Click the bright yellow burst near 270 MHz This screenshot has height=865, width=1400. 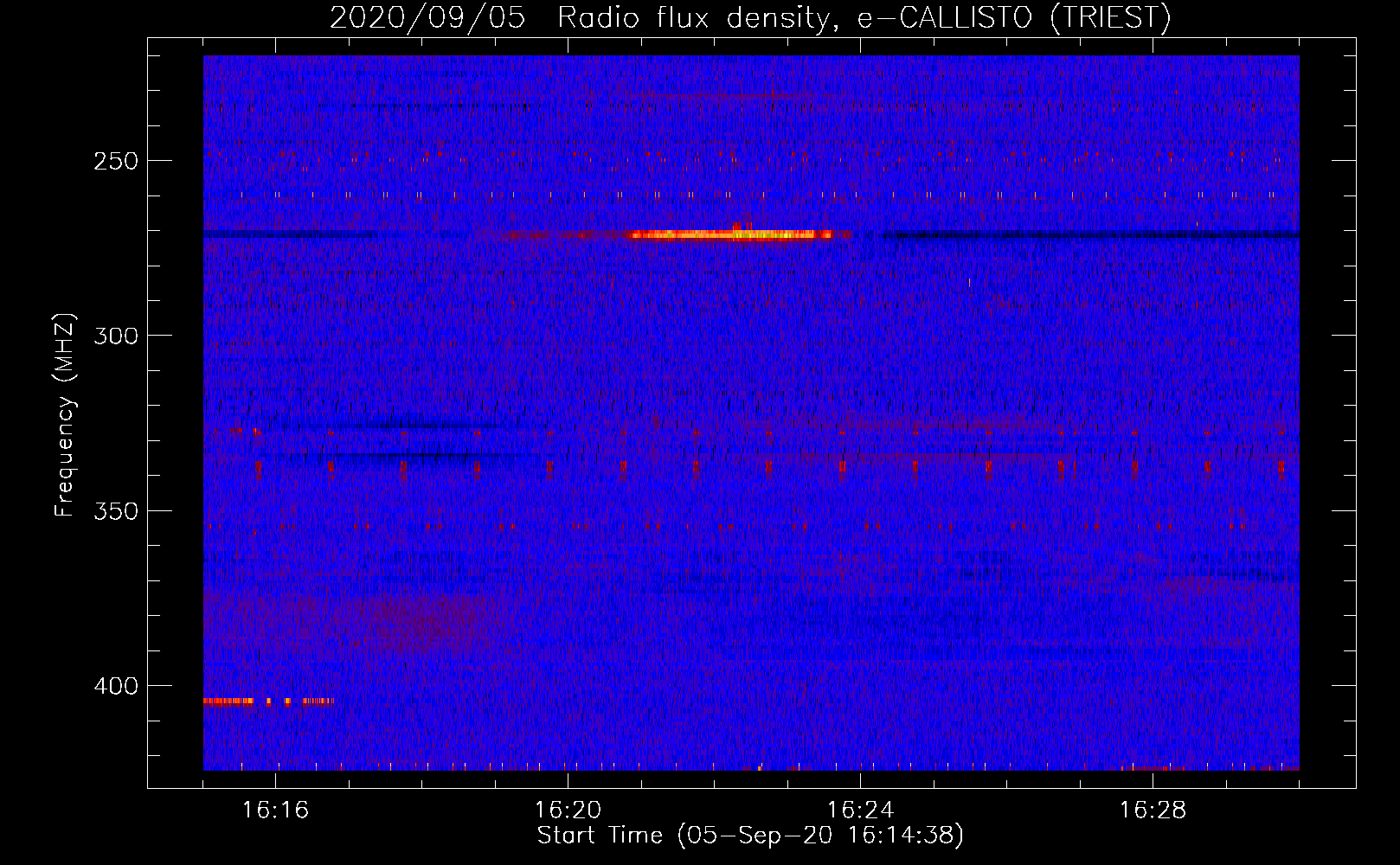731,234
